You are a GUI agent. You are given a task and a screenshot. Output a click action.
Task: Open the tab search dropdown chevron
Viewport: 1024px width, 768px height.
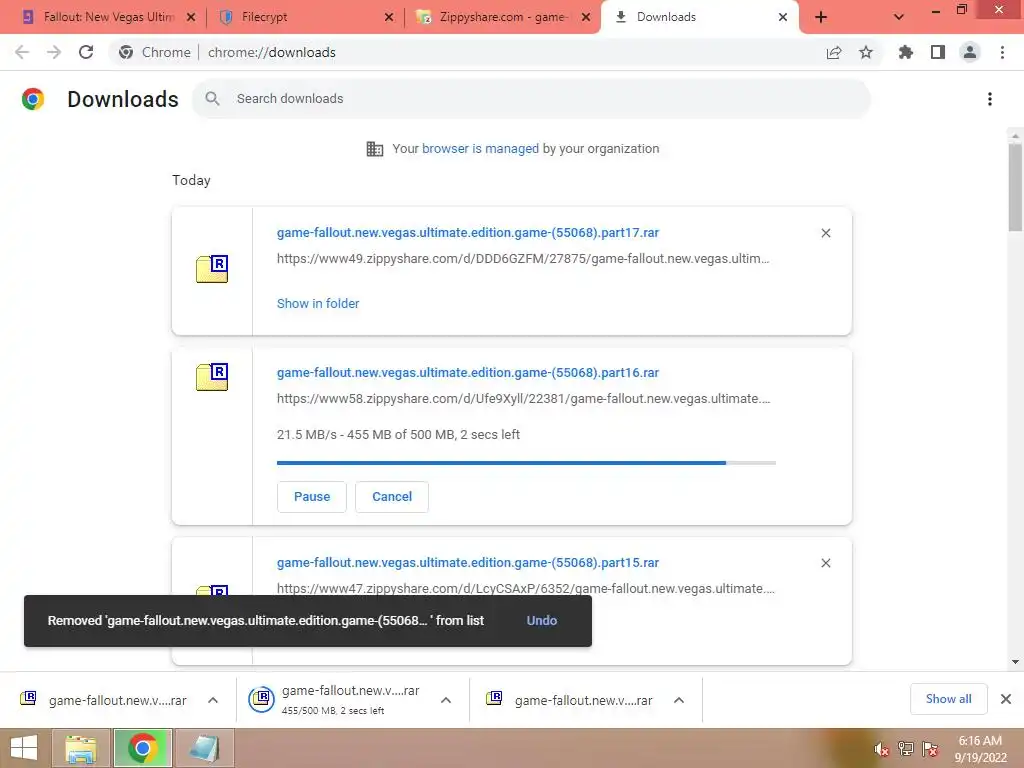point(899,18)
